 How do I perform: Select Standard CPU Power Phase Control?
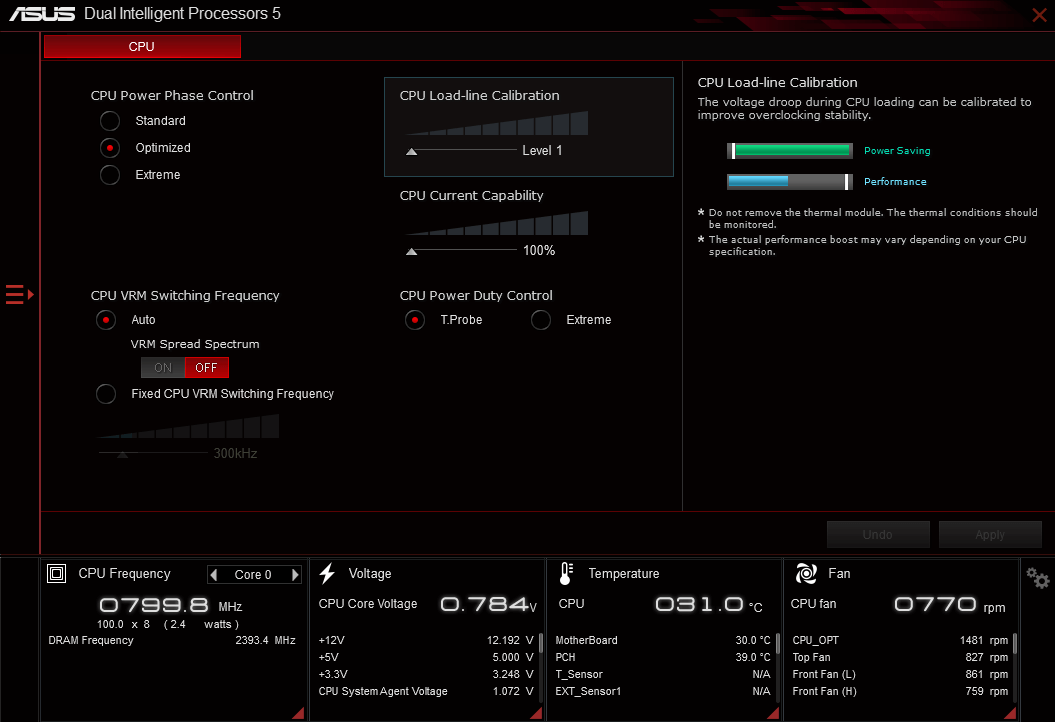(110, 121)
